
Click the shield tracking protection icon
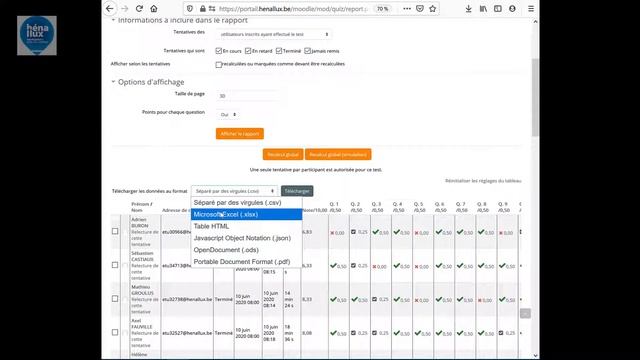tap(190, 9)
